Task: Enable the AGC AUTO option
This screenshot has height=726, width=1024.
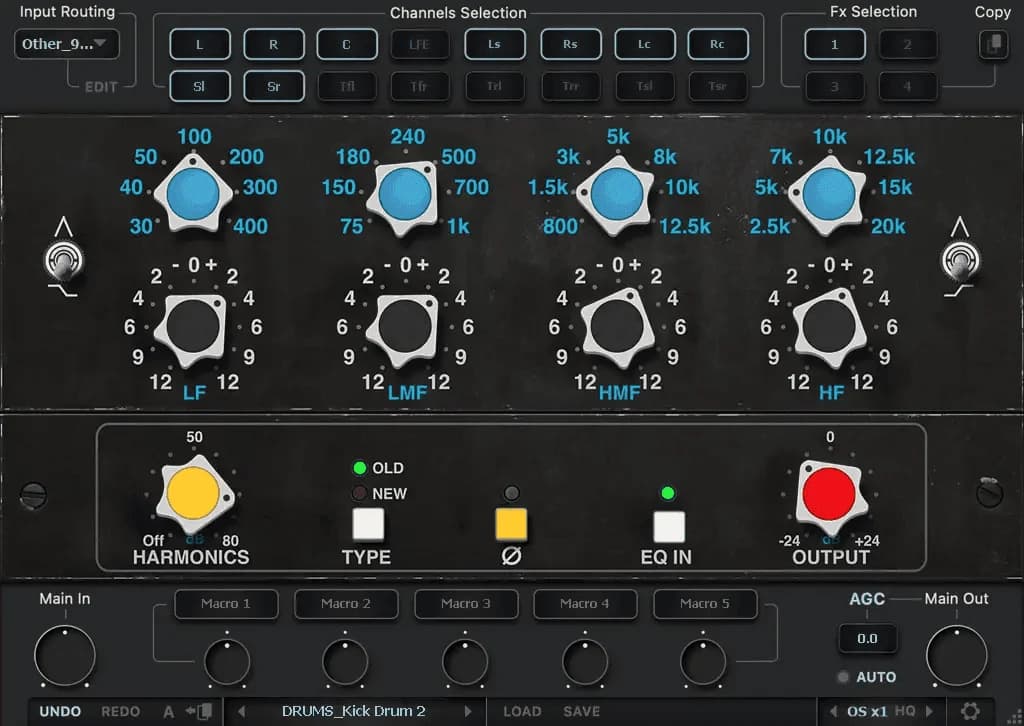Action: click(845, 677)
